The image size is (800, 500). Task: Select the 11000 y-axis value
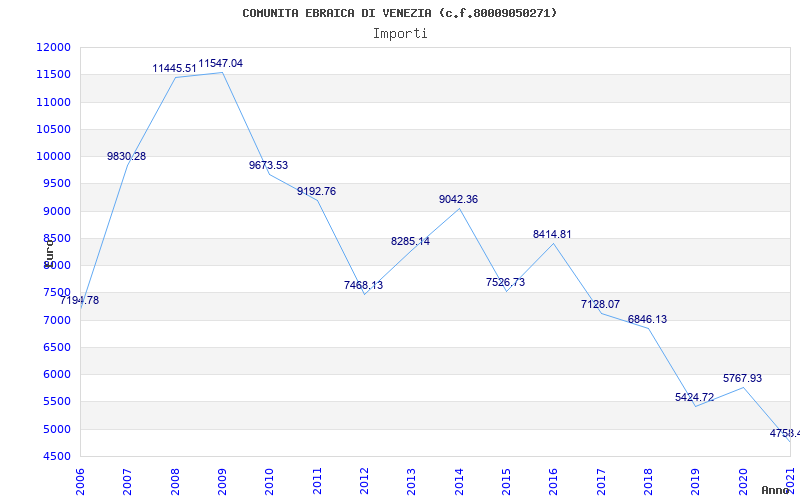coord(53,102)
